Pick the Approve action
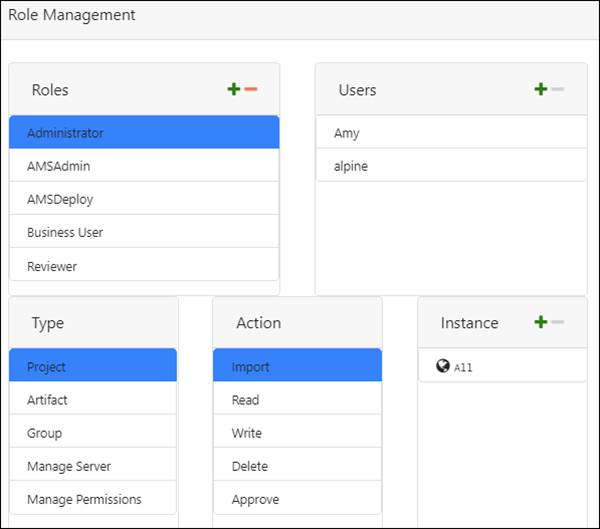The height and width of the screenshot is (529, 600). click(297, 499)
